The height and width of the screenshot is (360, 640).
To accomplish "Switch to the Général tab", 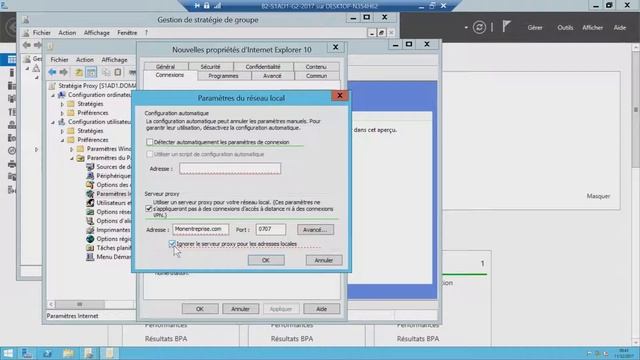I will 165,67.
